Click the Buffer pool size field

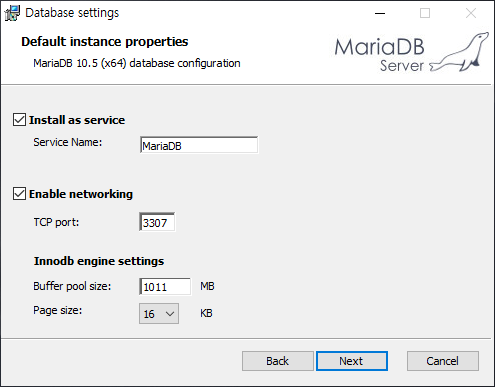tap(165, 286)
